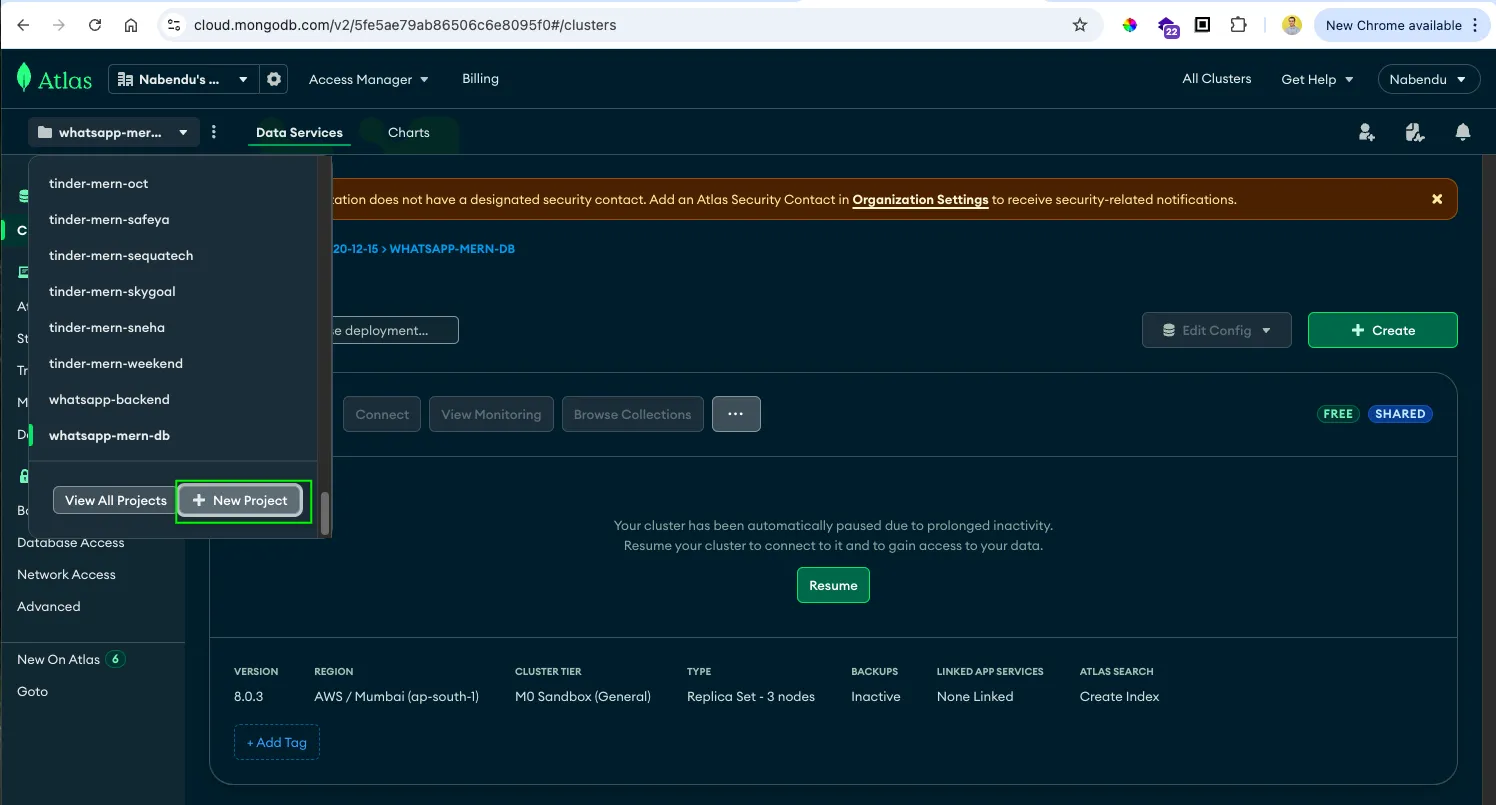Click the project list scrollbar
The width and height of the screenshot is (1496, 805).
click(324, 513)
